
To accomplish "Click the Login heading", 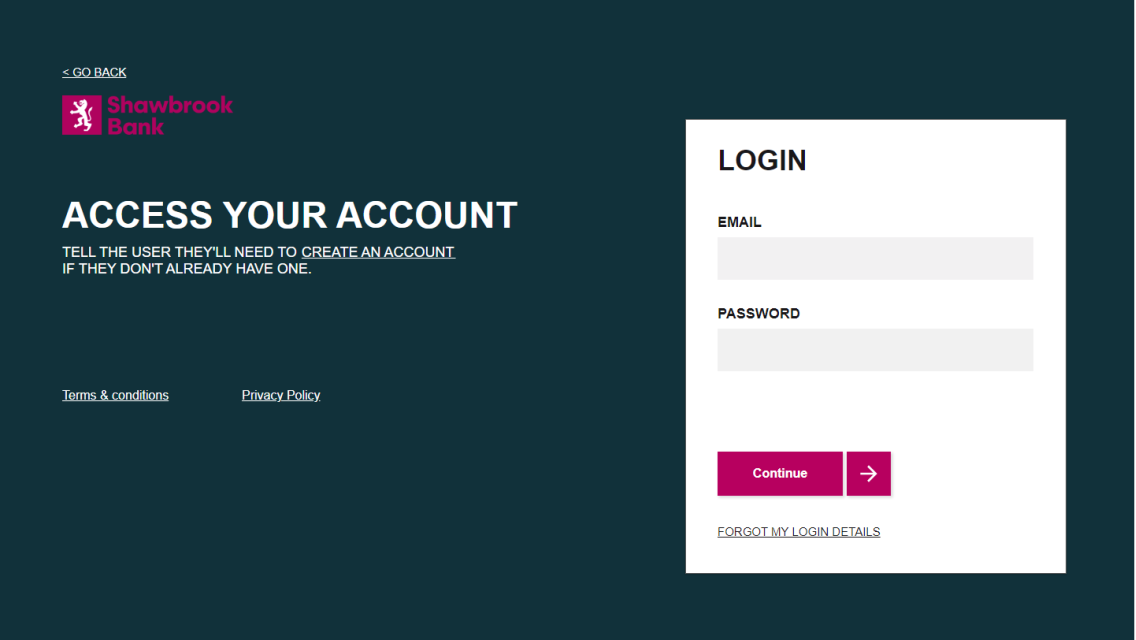I will coord(762,160).
